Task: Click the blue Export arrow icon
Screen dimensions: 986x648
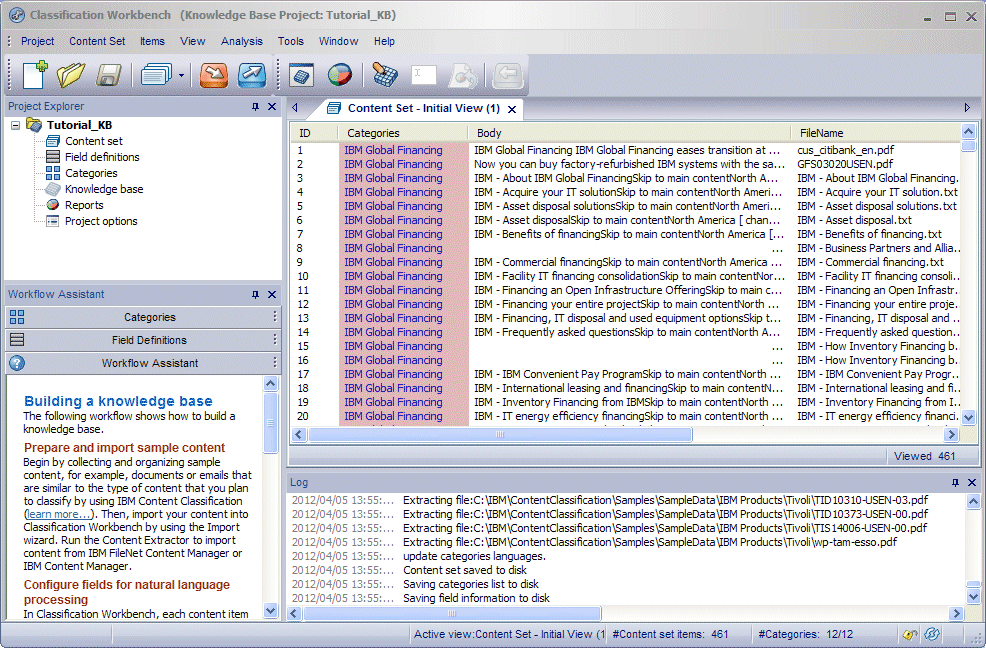Action: pos(251,75)
